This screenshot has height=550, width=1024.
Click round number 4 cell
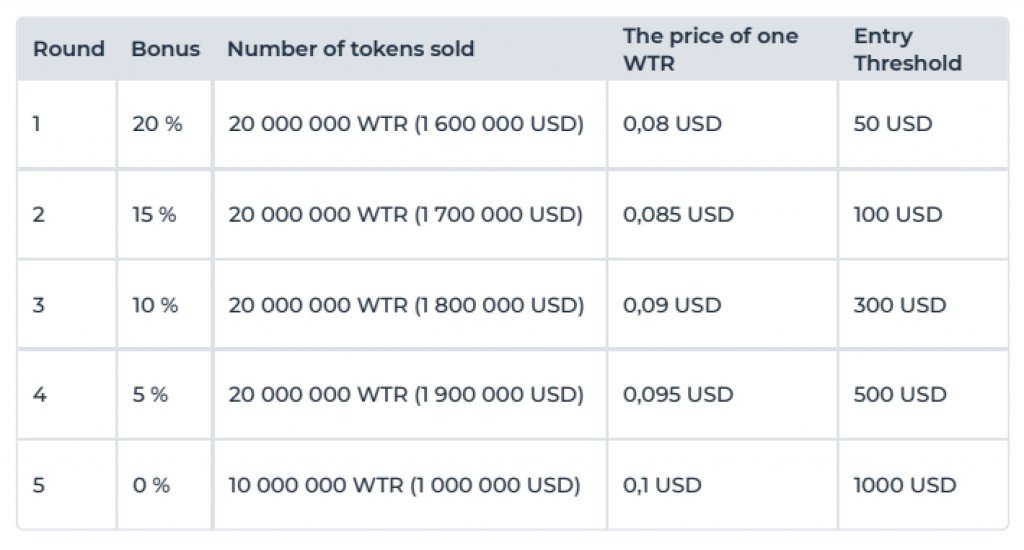pyautogui.click(x=40, y=395)
